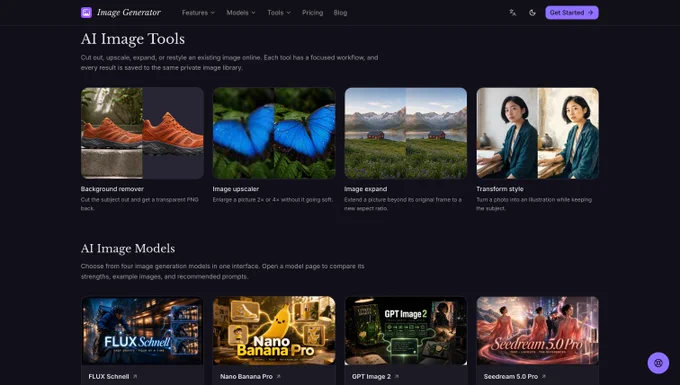The image size is (680, 385).
Task: Click the Image expand title
Action: pyautogui.click(x=366, y=189)
